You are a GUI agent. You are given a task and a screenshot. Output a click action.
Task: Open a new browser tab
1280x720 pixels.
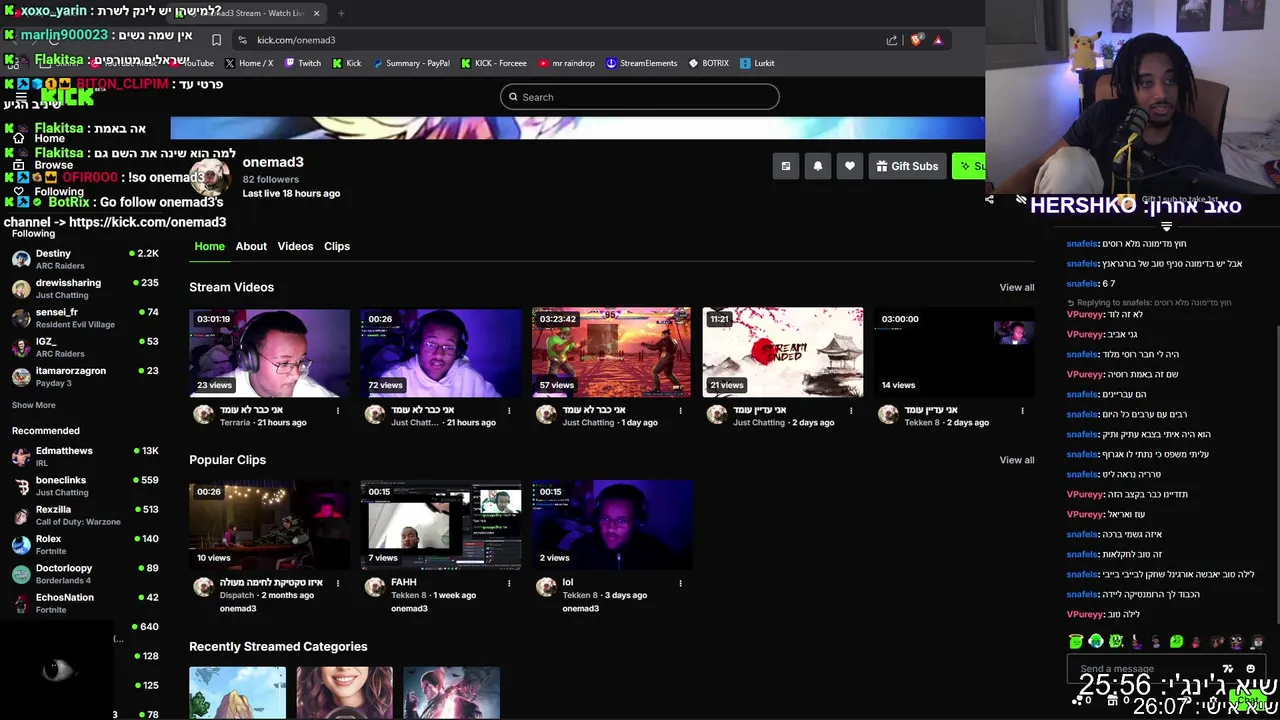(x=341, y=13)
